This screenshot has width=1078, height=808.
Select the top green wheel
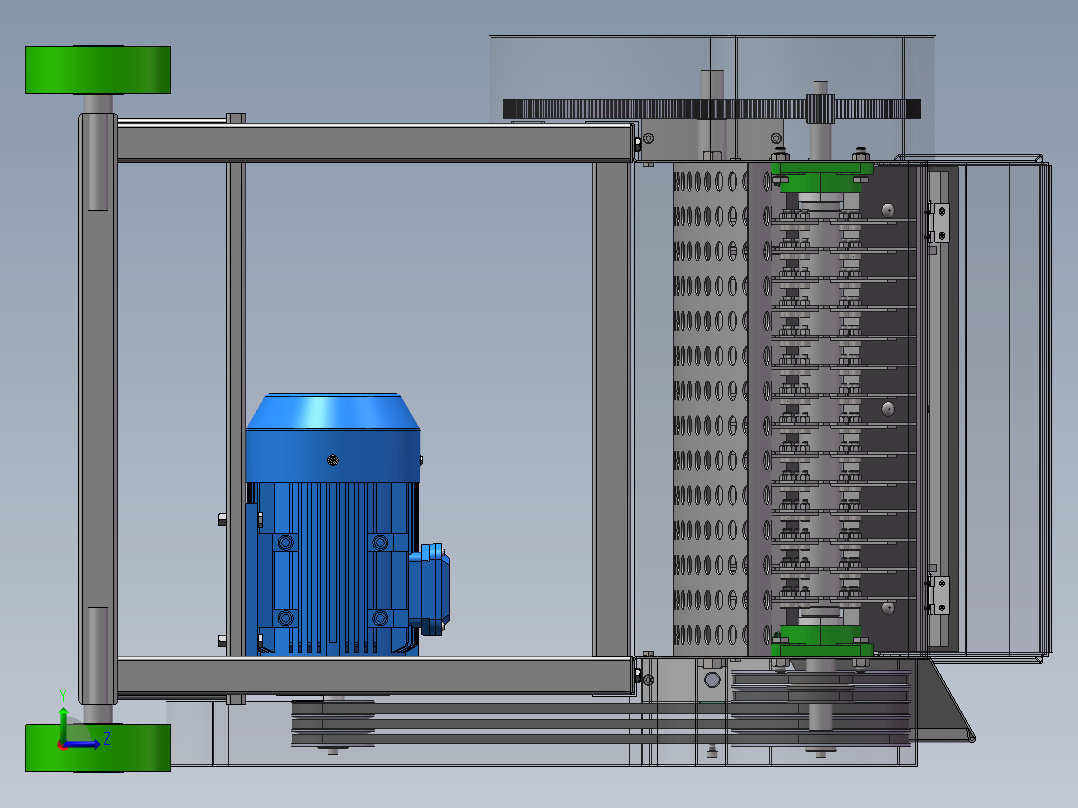98,69
